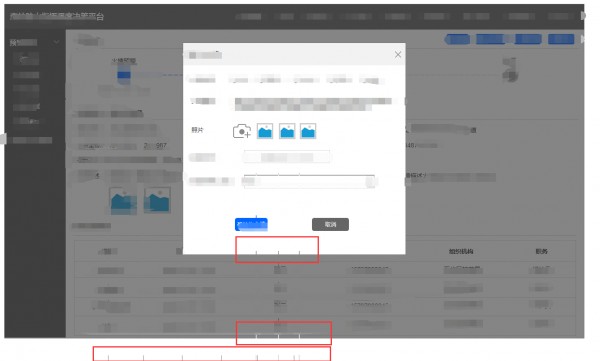View the second image thumbnail on the background page
The image size is (600, 361).
pyautogui.click(x=157, y=200)
